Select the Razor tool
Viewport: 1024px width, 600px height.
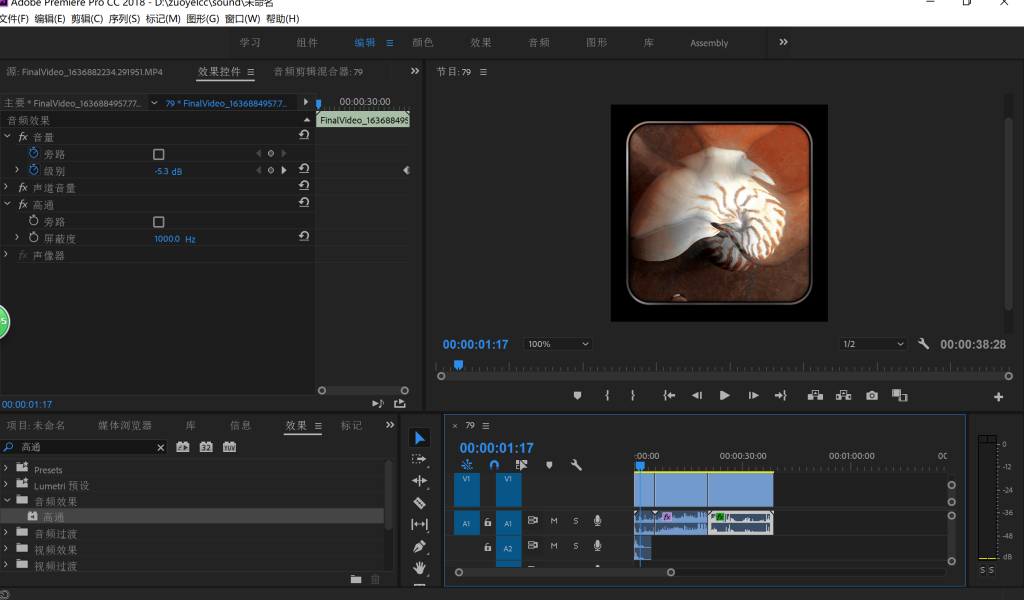pyautogui.click(x=419, y=503)
